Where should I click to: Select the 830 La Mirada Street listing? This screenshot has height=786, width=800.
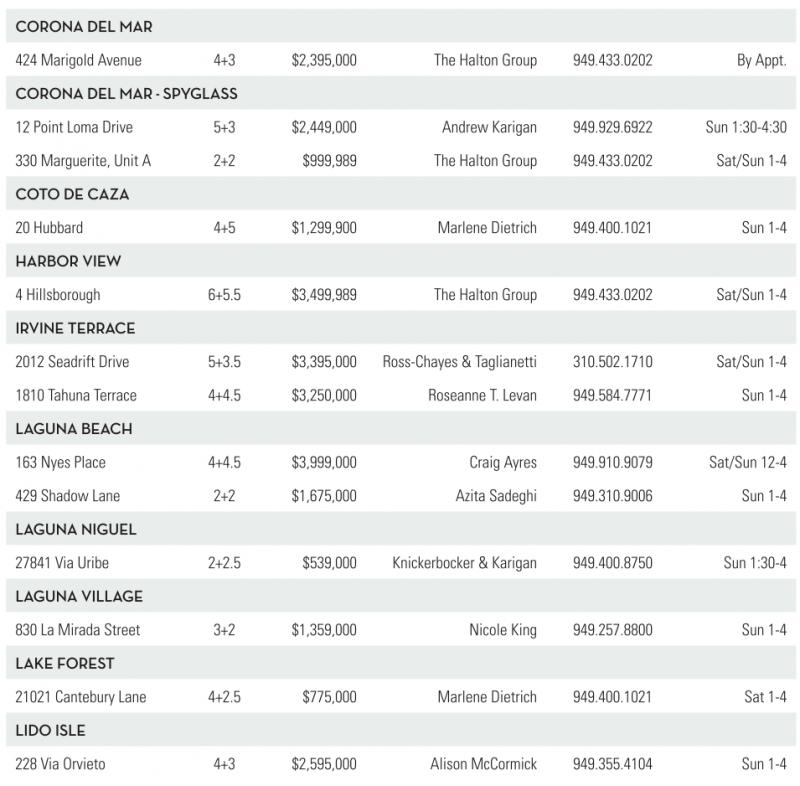pos(78,630)
